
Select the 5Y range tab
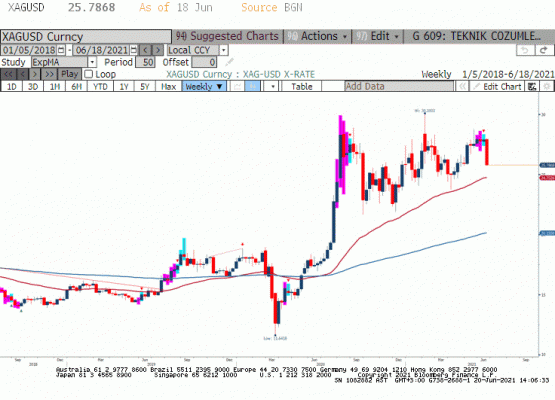click(145, 86)
